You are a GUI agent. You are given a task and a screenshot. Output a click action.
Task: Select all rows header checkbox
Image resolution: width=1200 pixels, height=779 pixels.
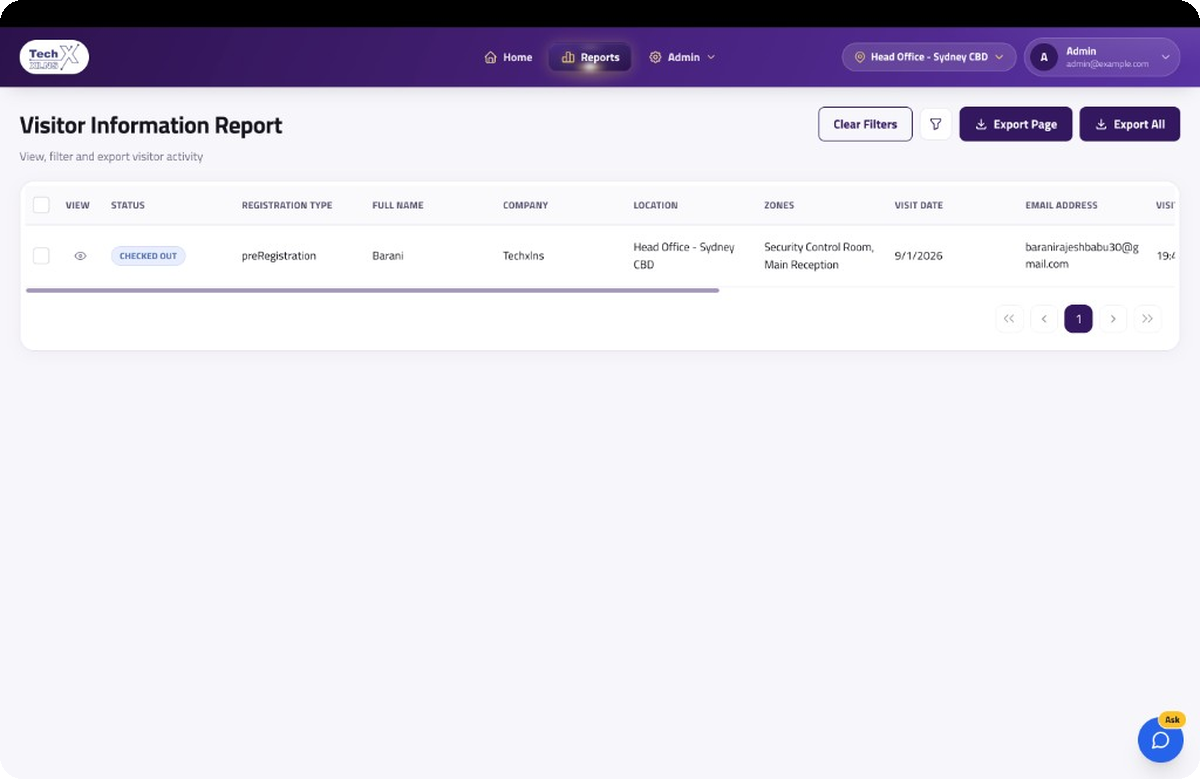click(x=41, y=205)
